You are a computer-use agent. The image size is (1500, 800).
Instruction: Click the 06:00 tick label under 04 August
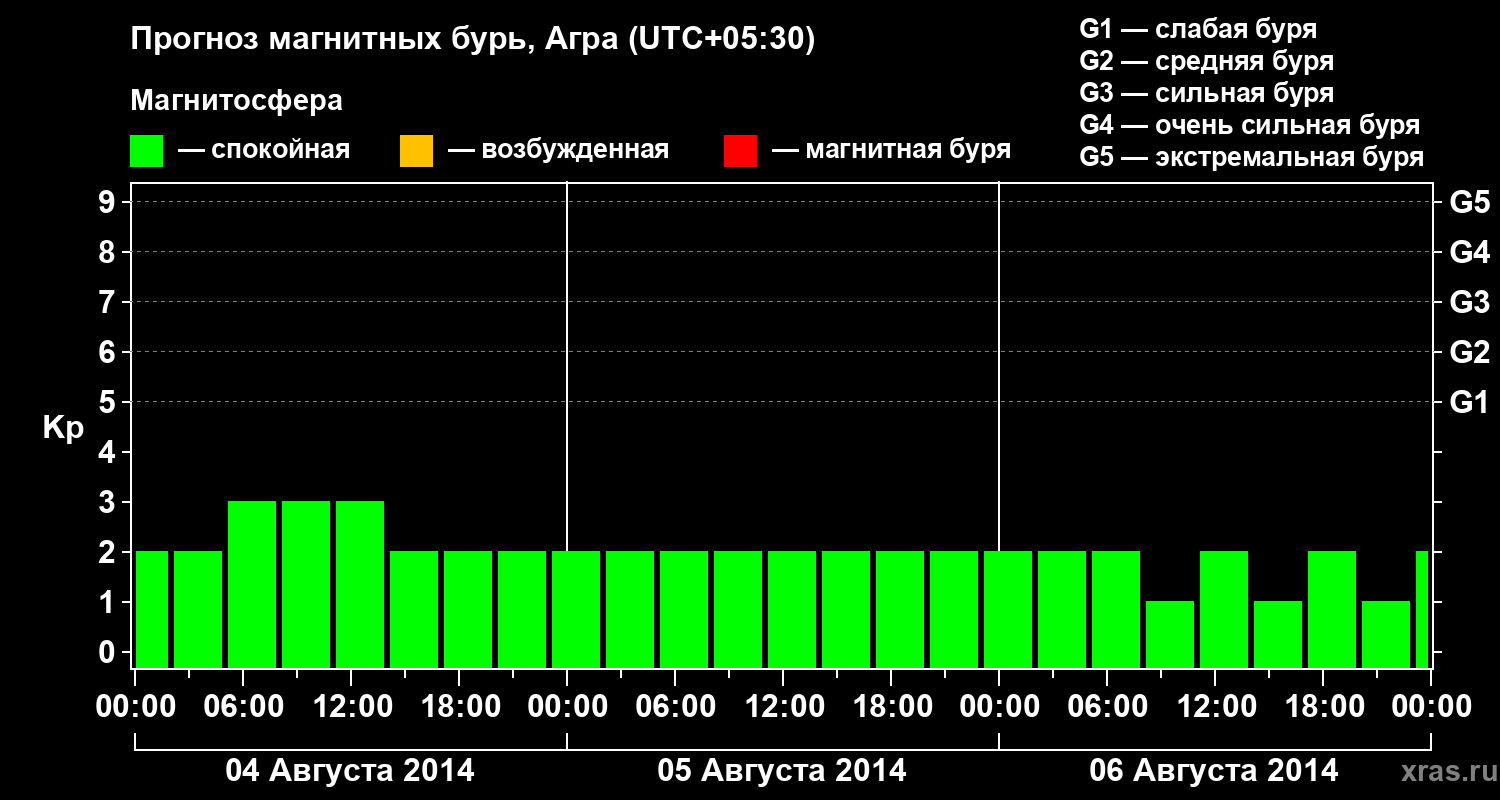click(243, 706)
